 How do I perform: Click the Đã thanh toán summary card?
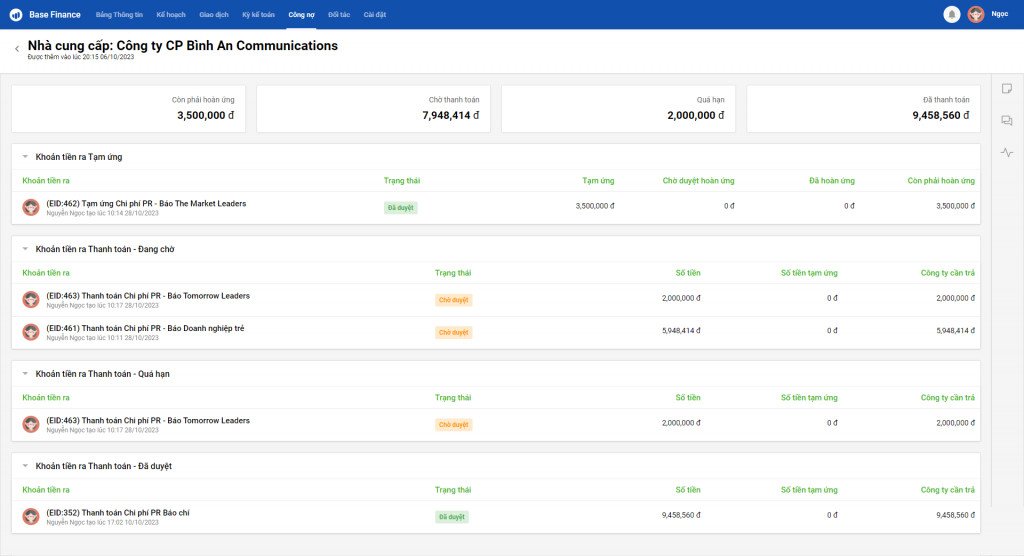coord(863,108)
